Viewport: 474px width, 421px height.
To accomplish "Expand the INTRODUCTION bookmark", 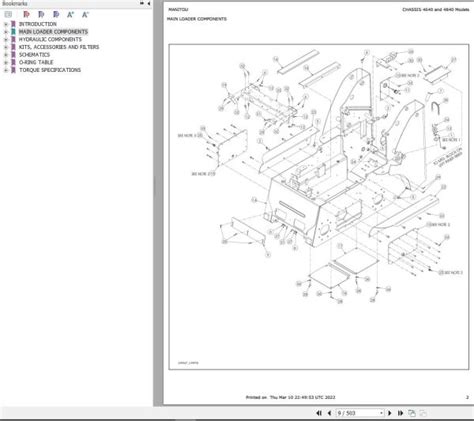I will [5, 24].
